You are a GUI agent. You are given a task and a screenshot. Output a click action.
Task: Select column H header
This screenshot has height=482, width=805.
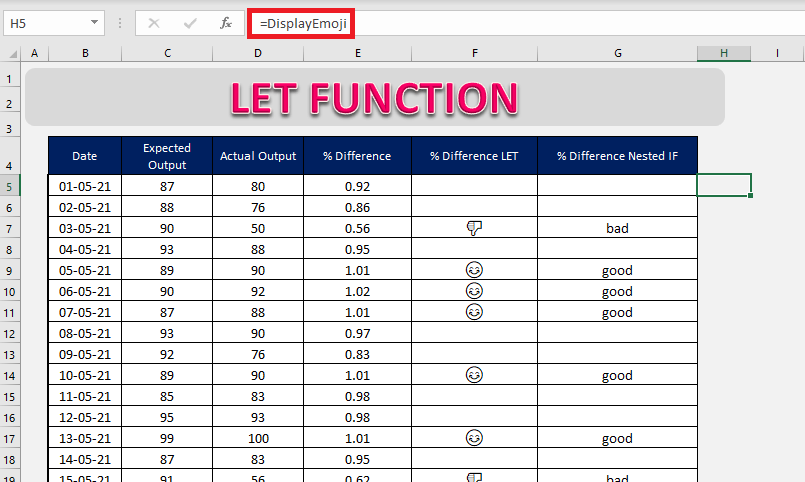tap(724, 53)
